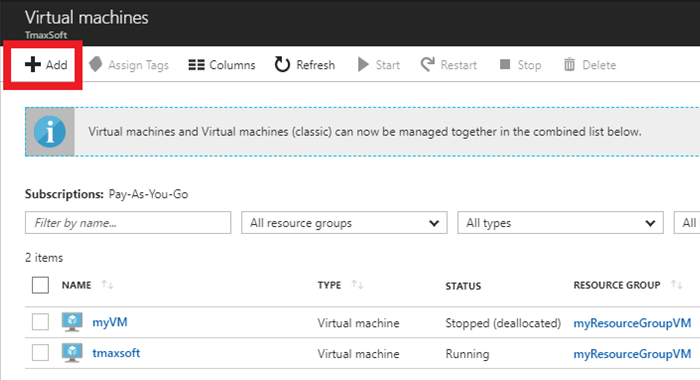This screenshot has width=700, height=380.
Task: Click the Assign Tags label
Action: (138, 65)
